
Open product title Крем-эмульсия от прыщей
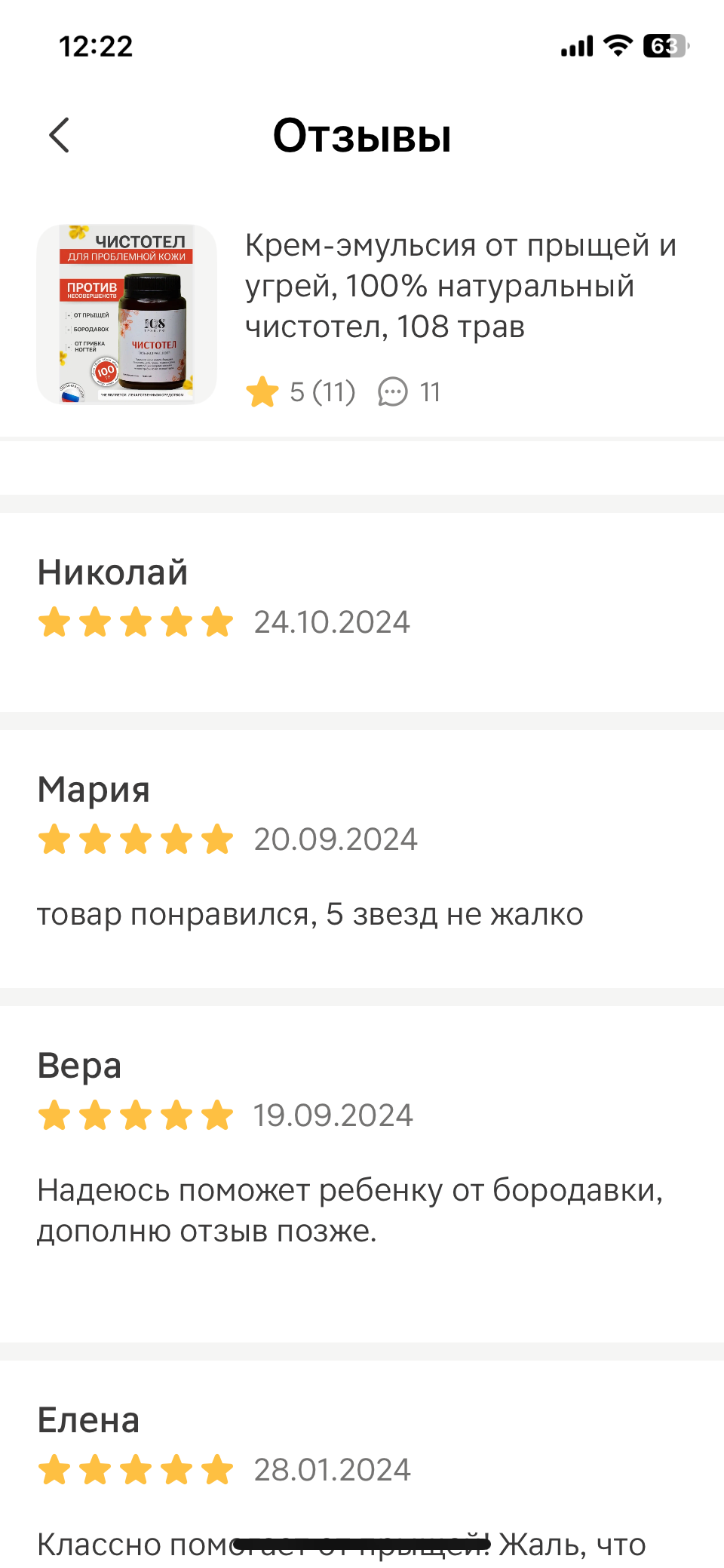point(460,286)
